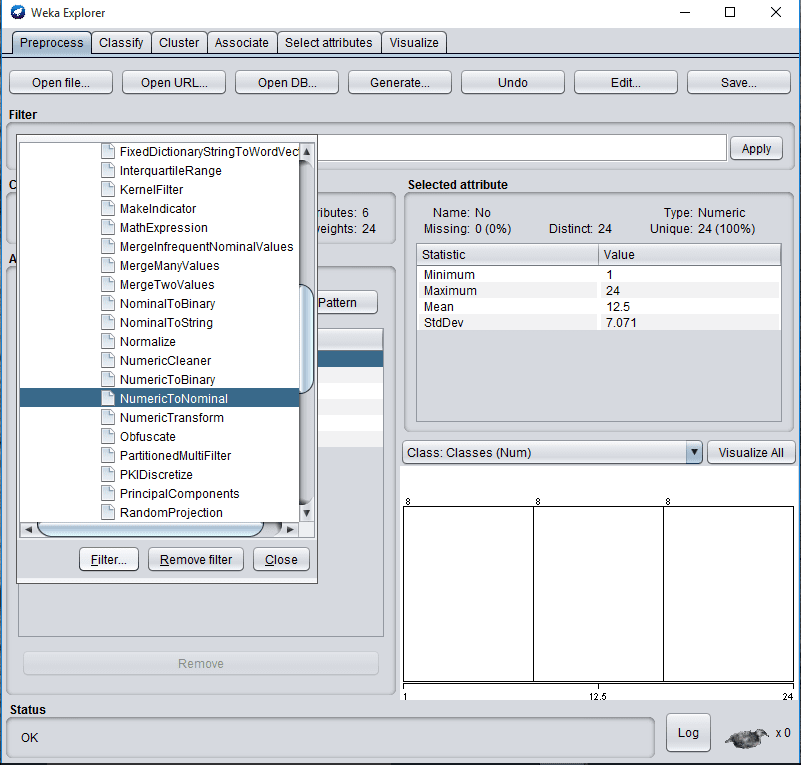Select NumericToNominal in the filter tree

pos(174,398)
